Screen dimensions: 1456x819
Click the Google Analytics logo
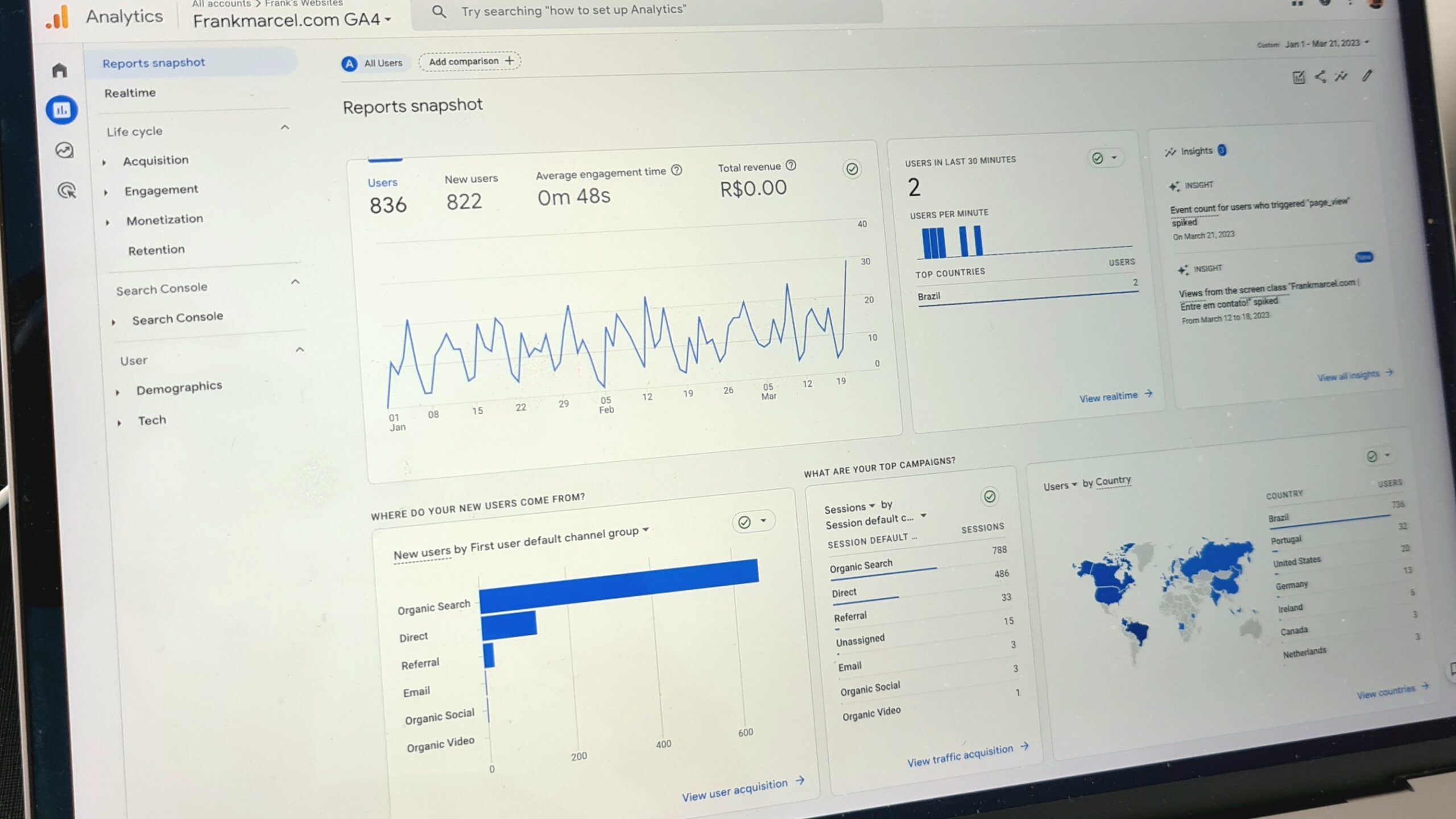(57, 16)
